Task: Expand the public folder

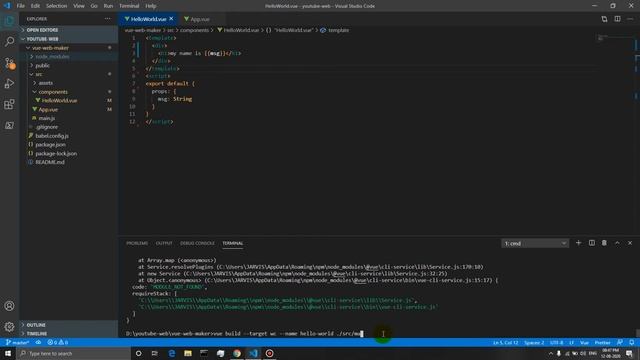Action: pos(69,65)
